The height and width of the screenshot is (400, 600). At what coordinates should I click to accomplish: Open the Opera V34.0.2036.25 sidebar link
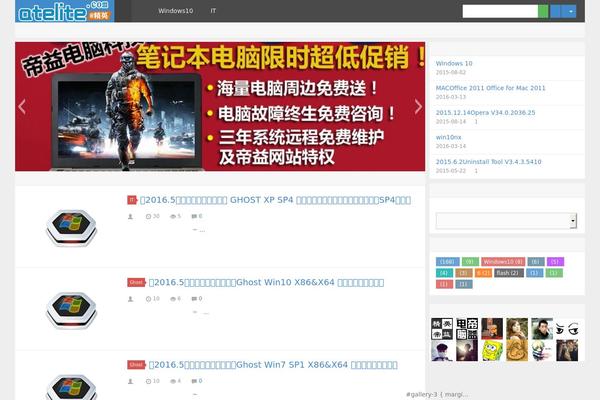pos(485,113)
